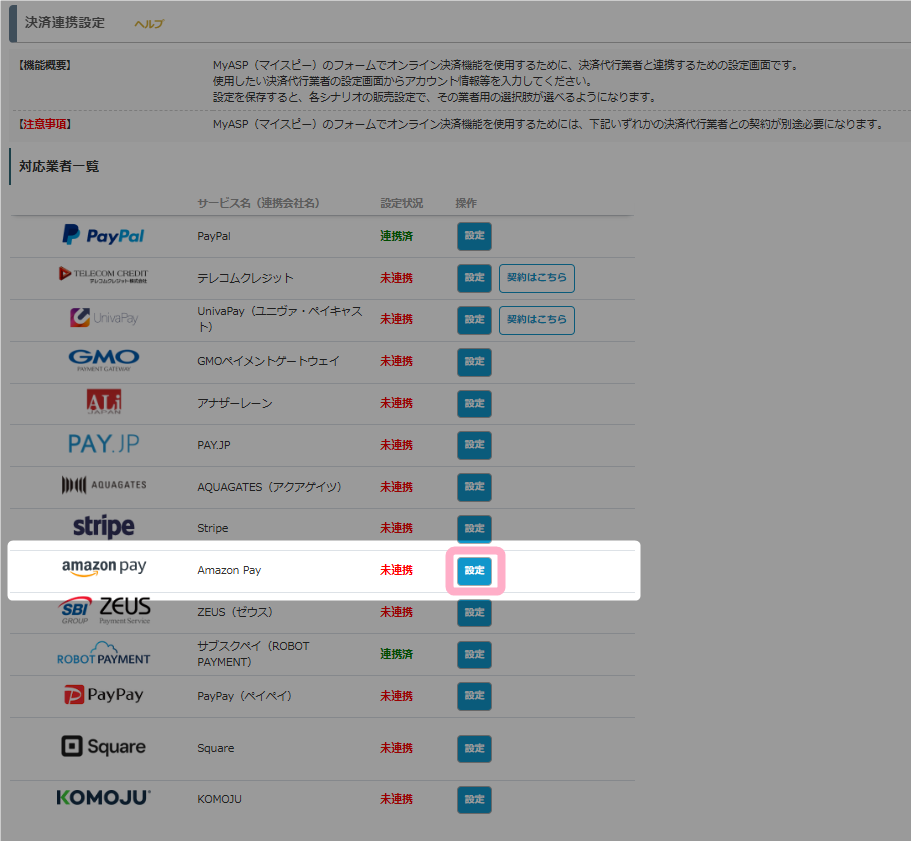Open the Stripe 設定 button
Viewport: 911px width, 841px height.
[x=474, y=528]
